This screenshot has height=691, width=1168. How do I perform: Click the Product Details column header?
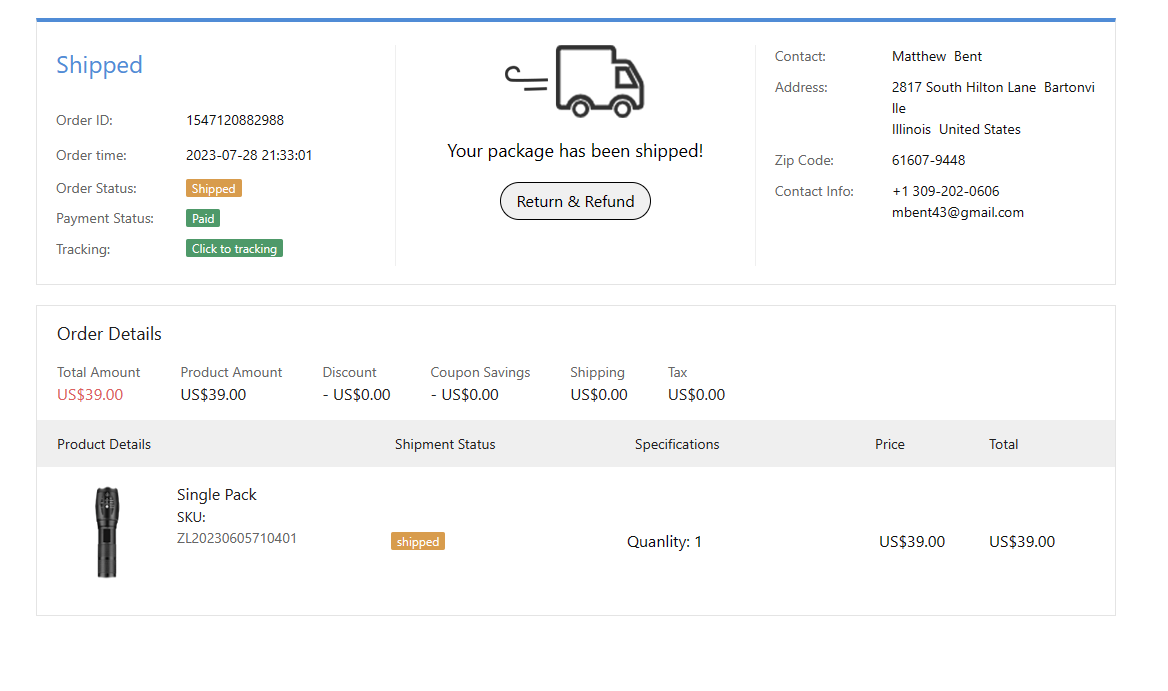click(104, 444)
